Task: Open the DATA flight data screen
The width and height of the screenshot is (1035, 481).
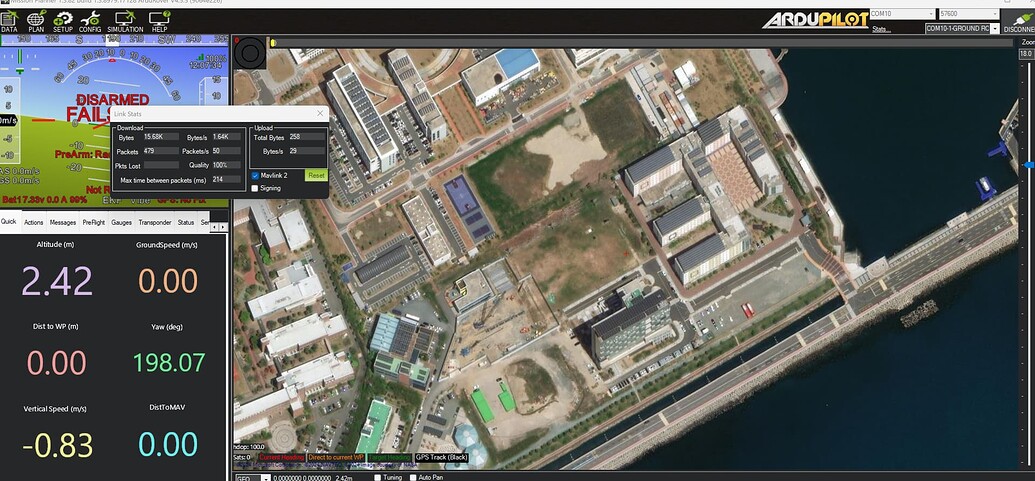Action: [10, 21]
